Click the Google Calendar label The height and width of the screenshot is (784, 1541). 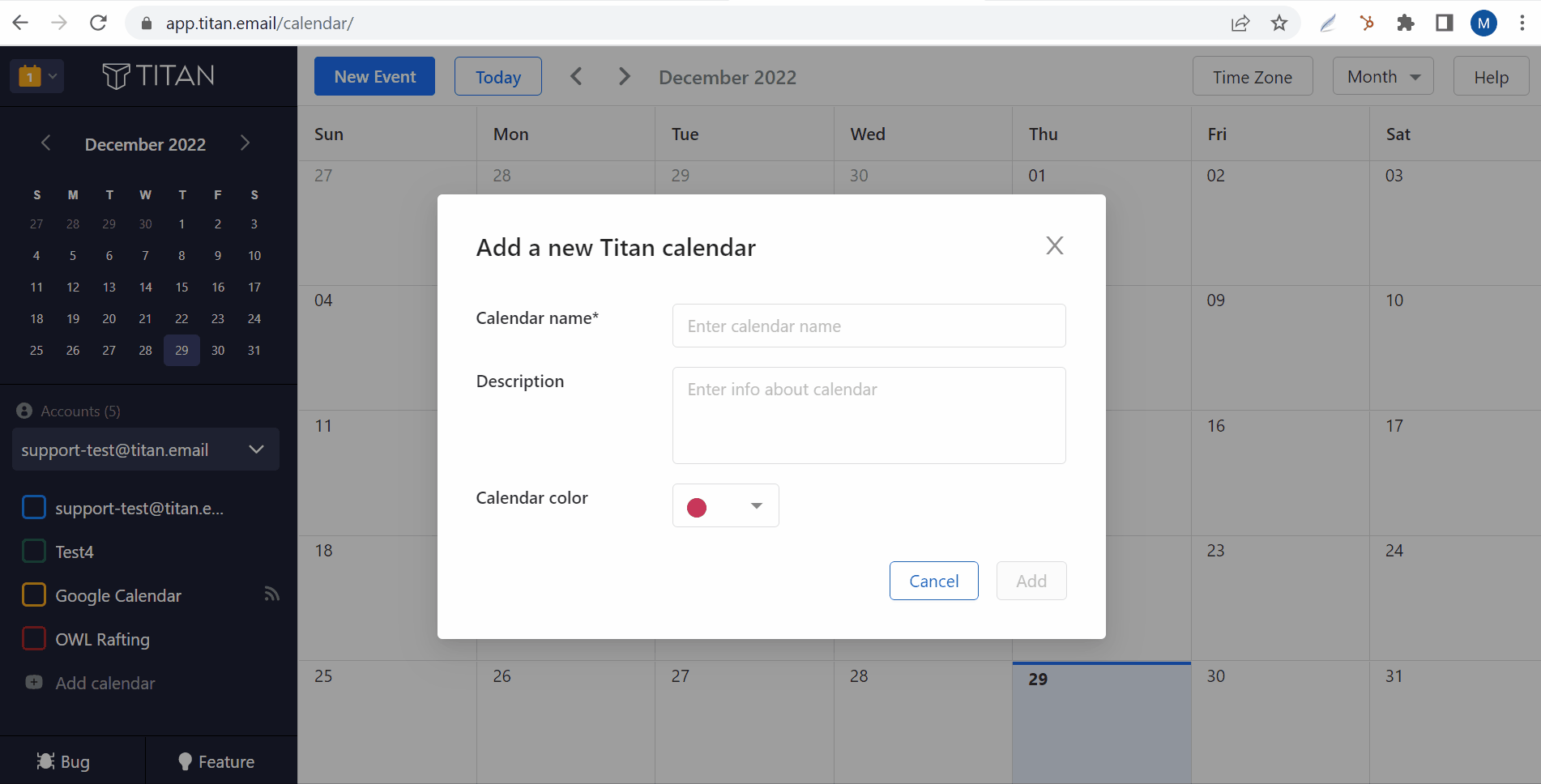tap(118, 595)
